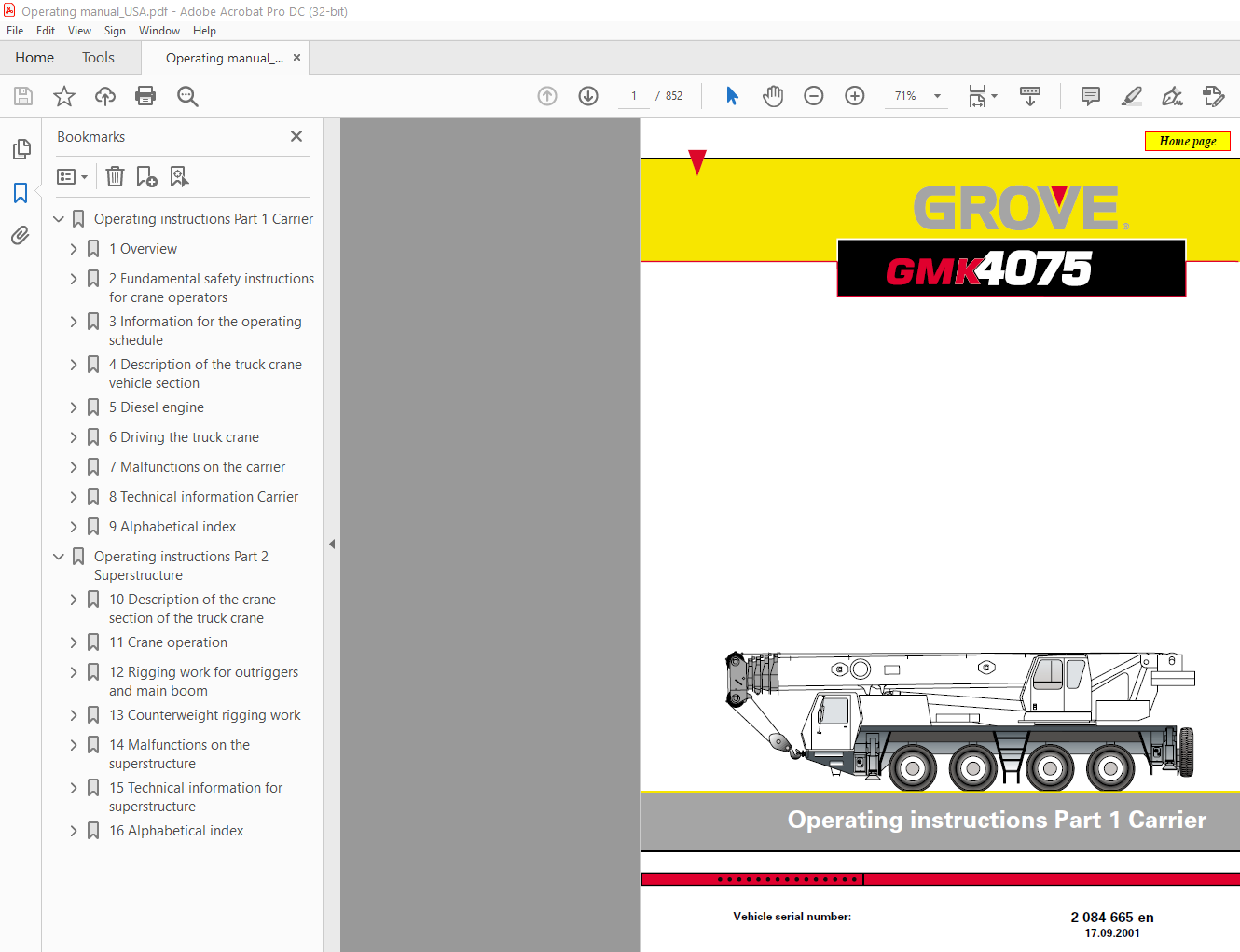1240x952 pixels.
Task: Jump to 2 Fundamental safety instructions bookmark
Action: [x=212, y=288]
